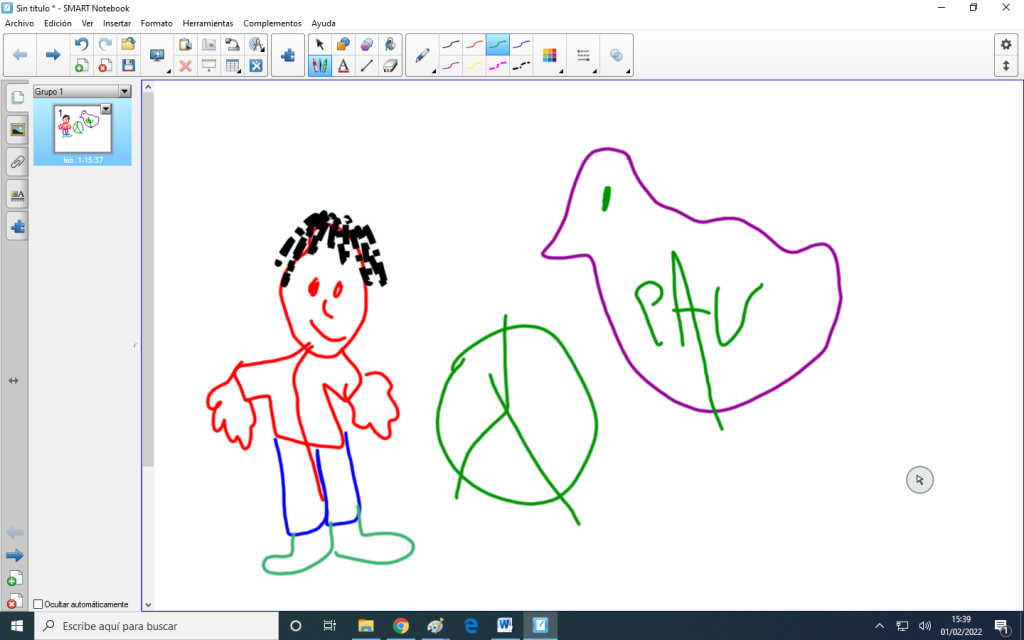Open the Insertar menu
This screenshot has height=640, width=1024.
(117, 23)
